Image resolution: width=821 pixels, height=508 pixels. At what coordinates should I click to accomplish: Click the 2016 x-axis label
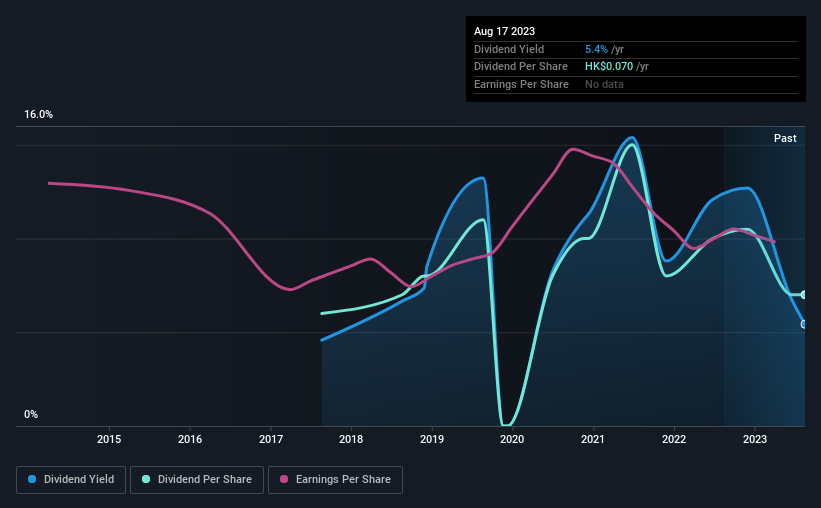point(190,439)
